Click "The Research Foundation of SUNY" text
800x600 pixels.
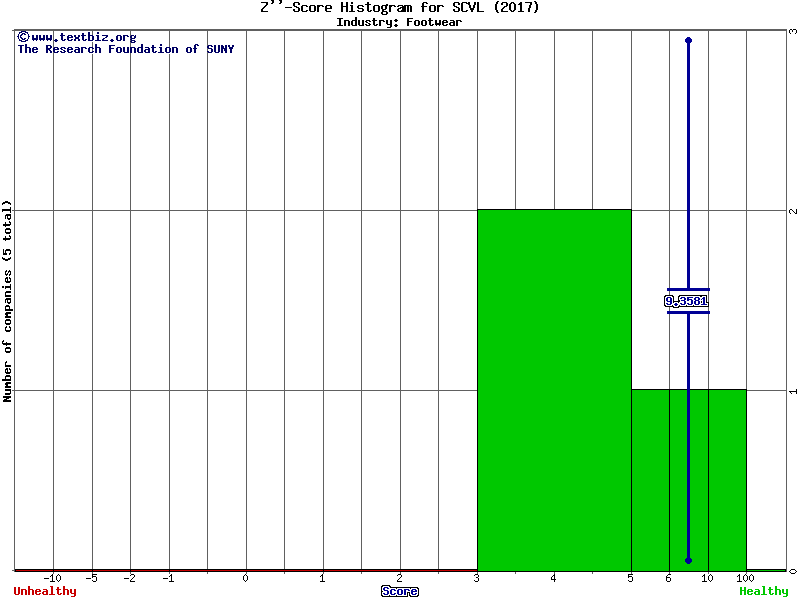[126, 49]
